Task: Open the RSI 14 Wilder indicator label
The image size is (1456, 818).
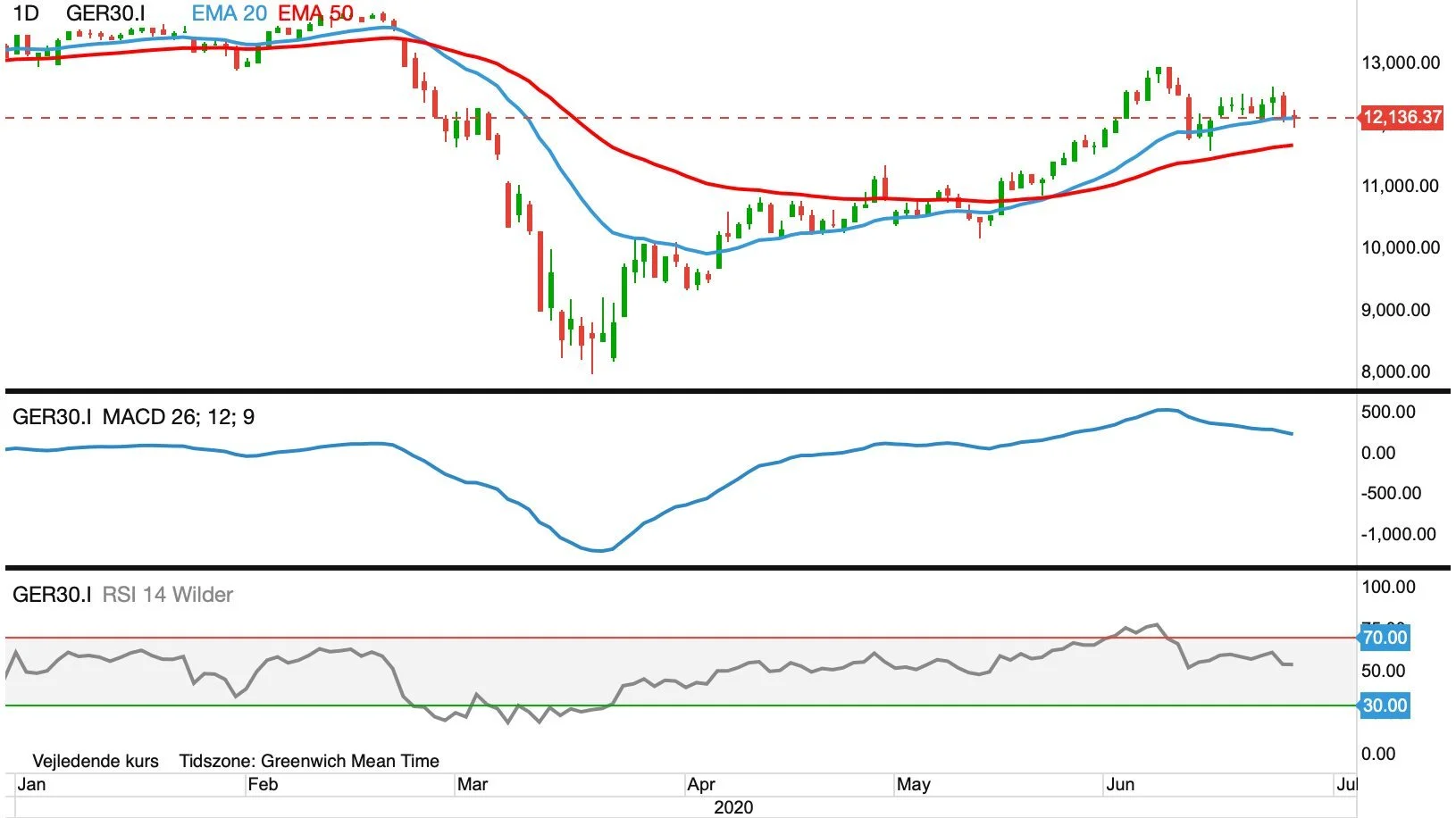Action: tap(168, 595)
